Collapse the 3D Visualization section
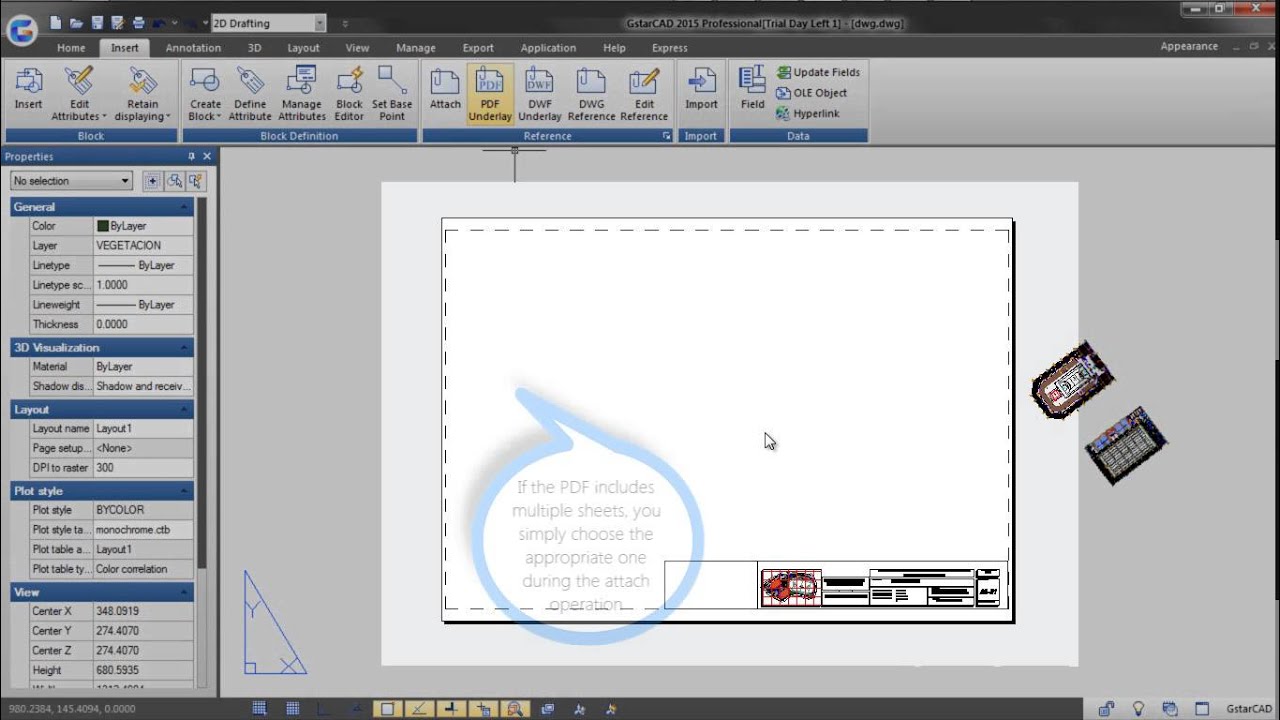The width and height of the screenshot is (1280, 720). (185, 348)
